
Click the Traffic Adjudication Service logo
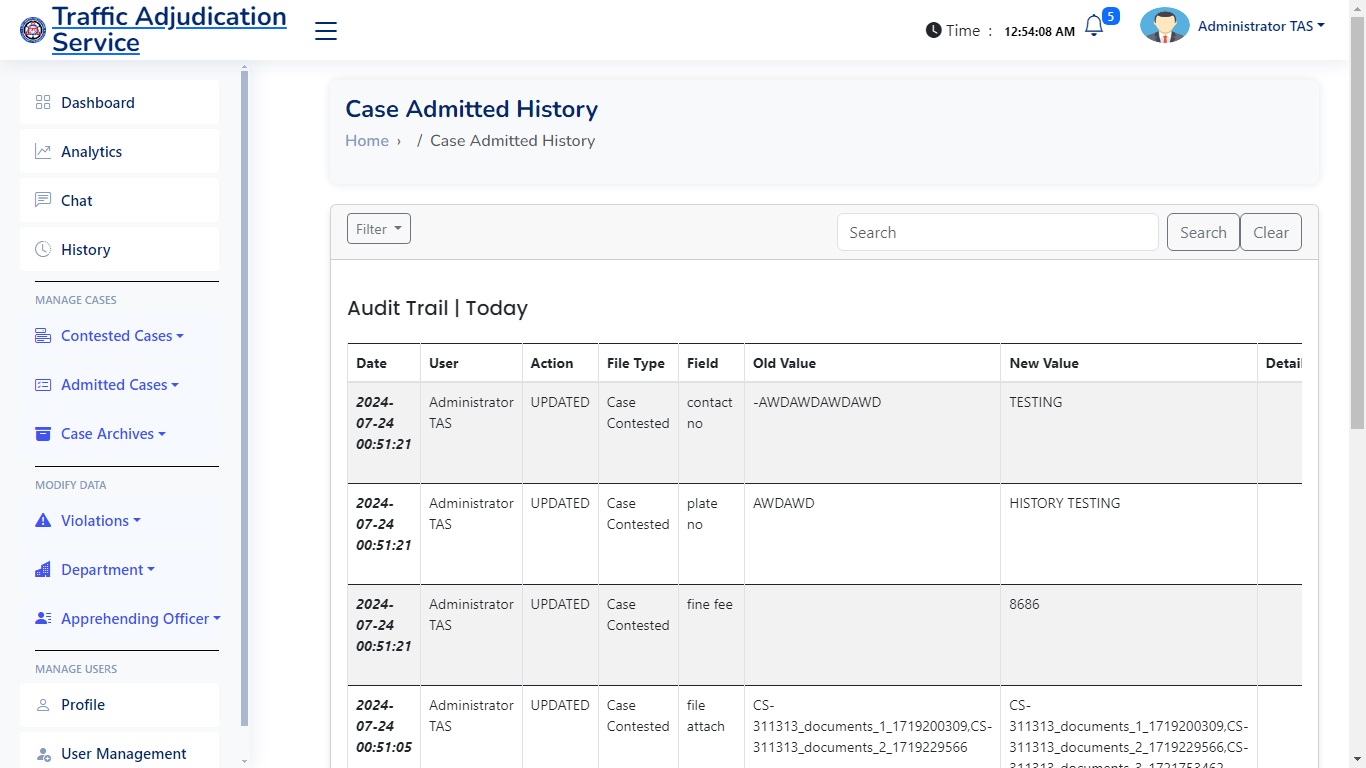point(33,30)
